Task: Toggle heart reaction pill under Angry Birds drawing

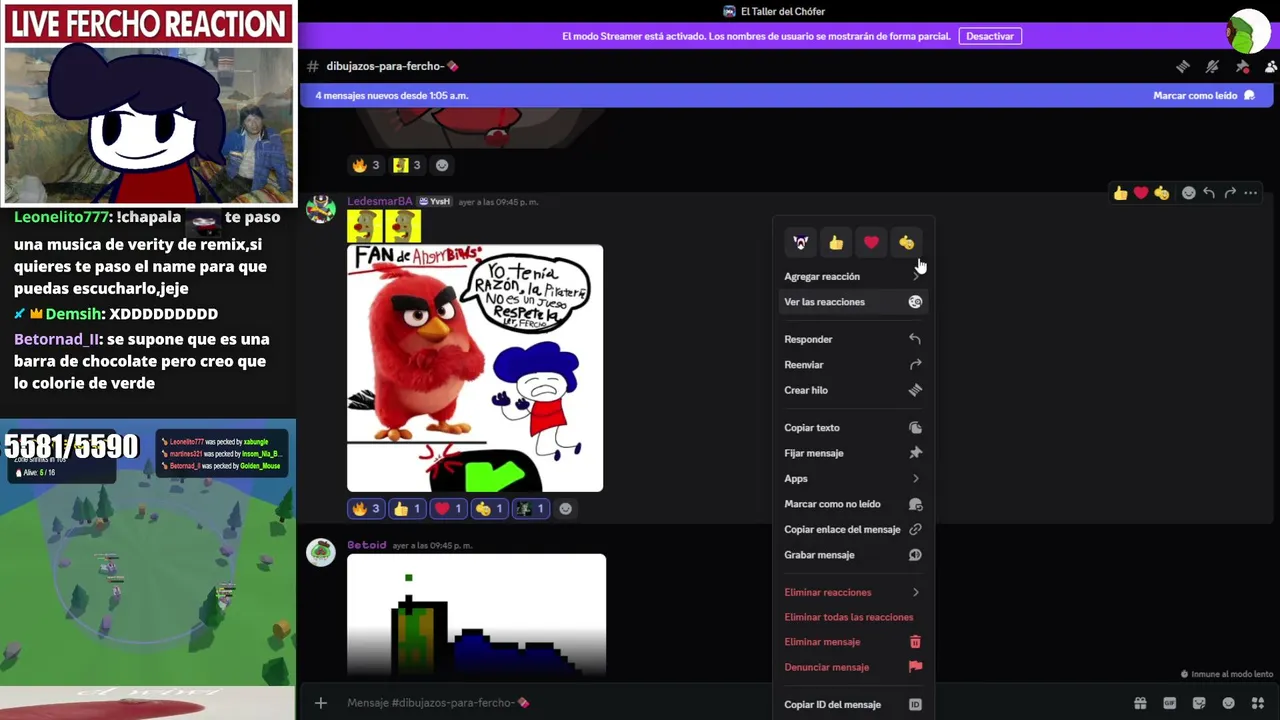Action: pyautogui.click(x=448, y=509)
